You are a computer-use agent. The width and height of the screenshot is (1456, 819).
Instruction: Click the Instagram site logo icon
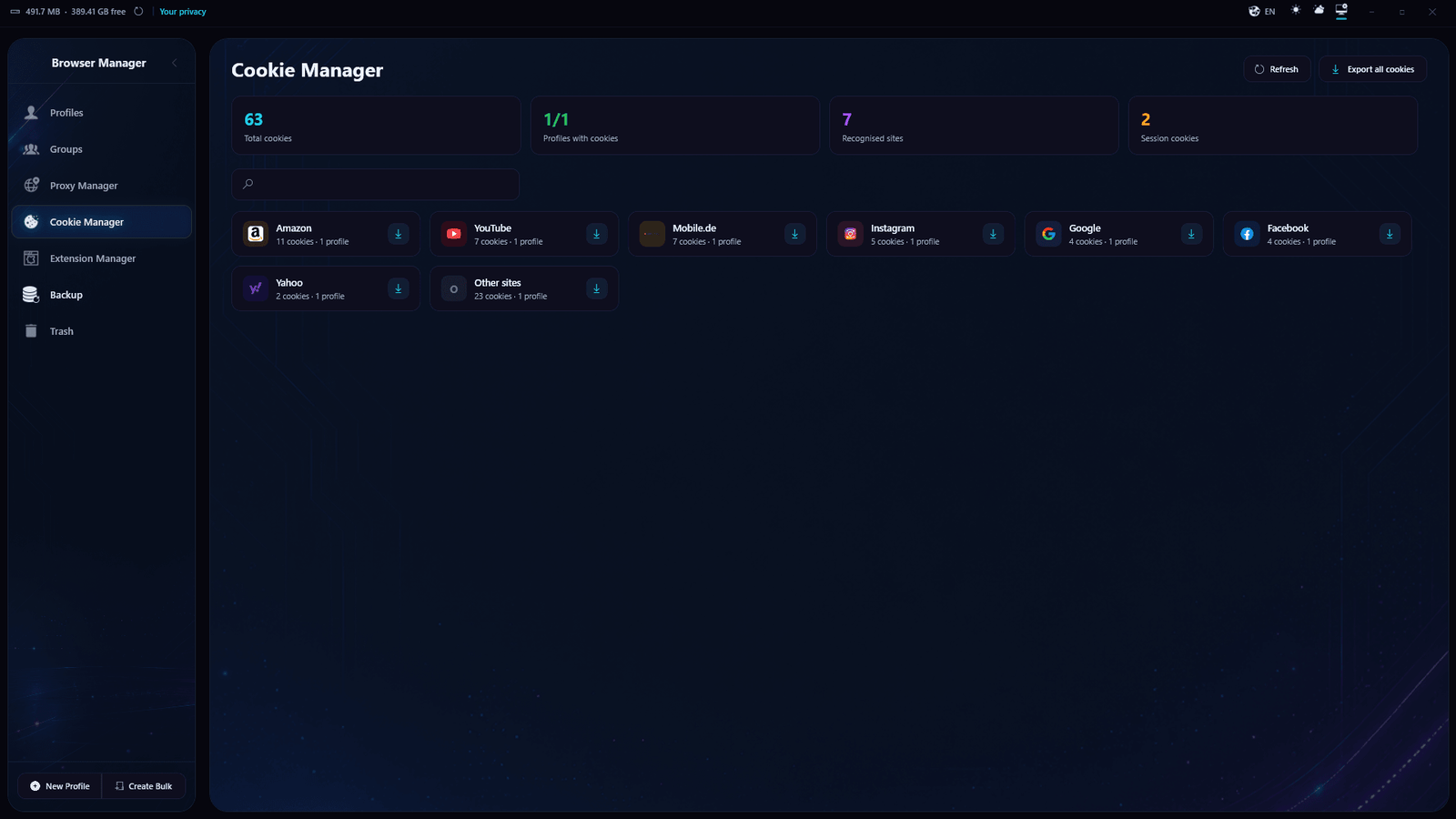[x=851, y=234]
